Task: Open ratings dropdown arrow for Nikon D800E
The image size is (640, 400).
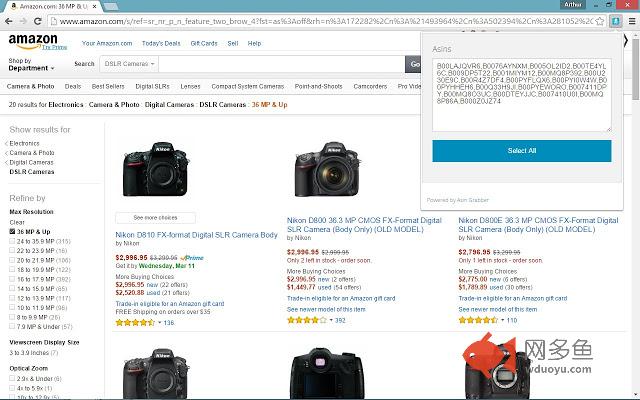Action: [502, 320]
